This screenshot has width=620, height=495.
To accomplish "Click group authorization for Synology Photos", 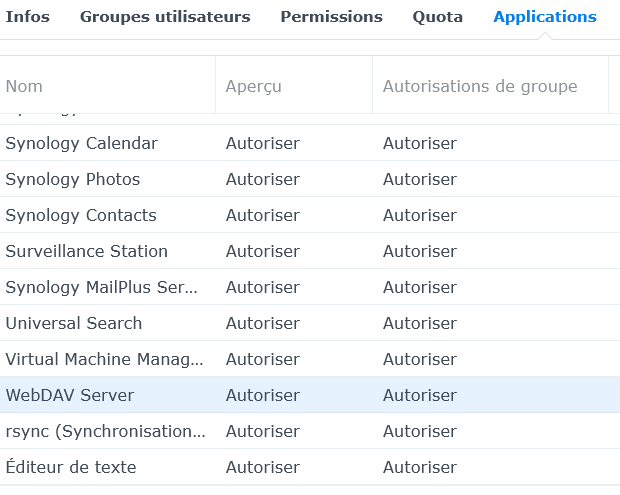I will point(420,179).
